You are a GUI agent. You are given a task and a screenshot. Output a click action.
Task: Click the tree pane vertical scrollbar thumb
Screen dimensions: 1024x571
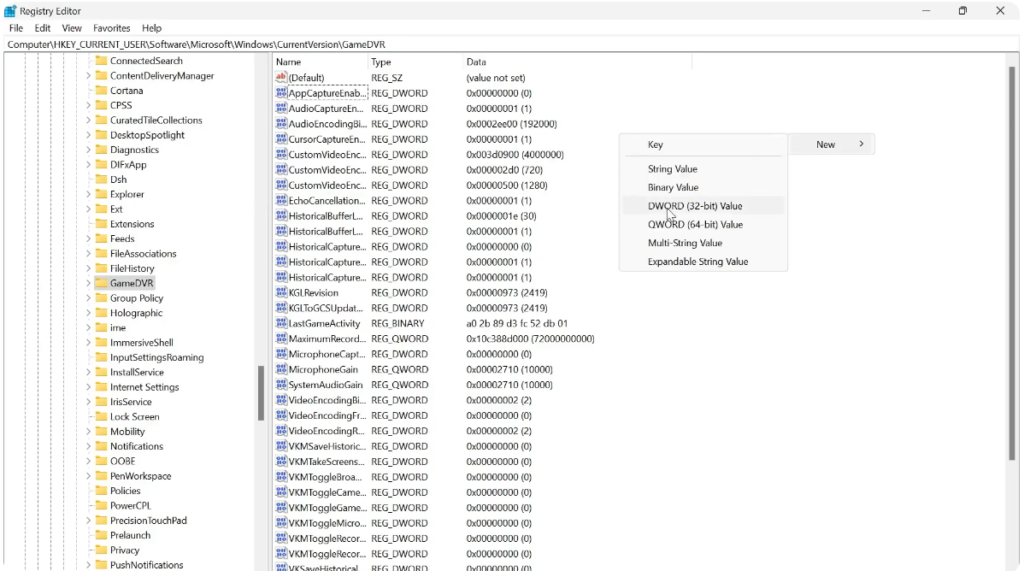point(261,392)
